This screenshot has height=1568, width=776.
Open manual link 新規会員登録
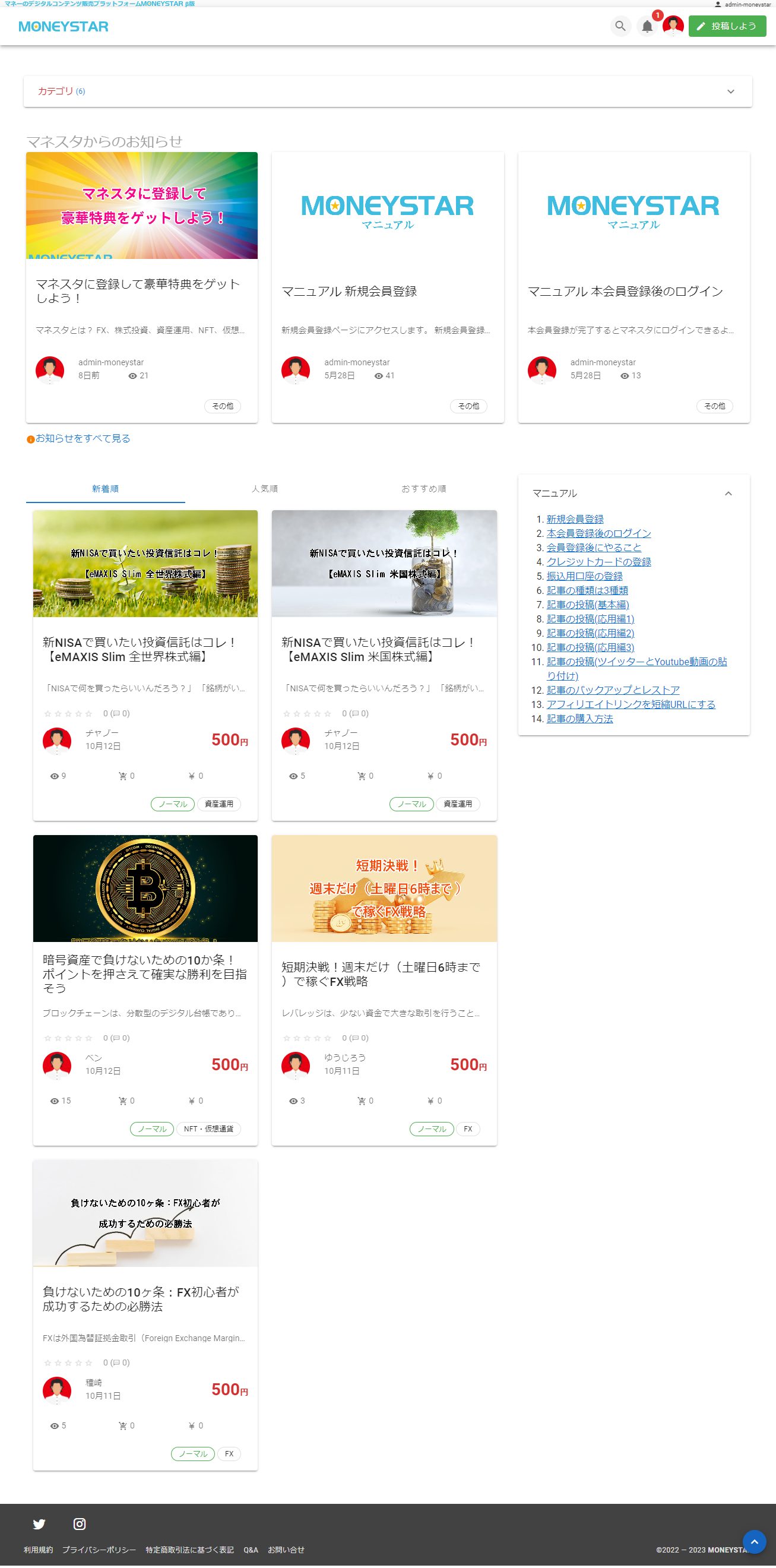pos(575,519)
